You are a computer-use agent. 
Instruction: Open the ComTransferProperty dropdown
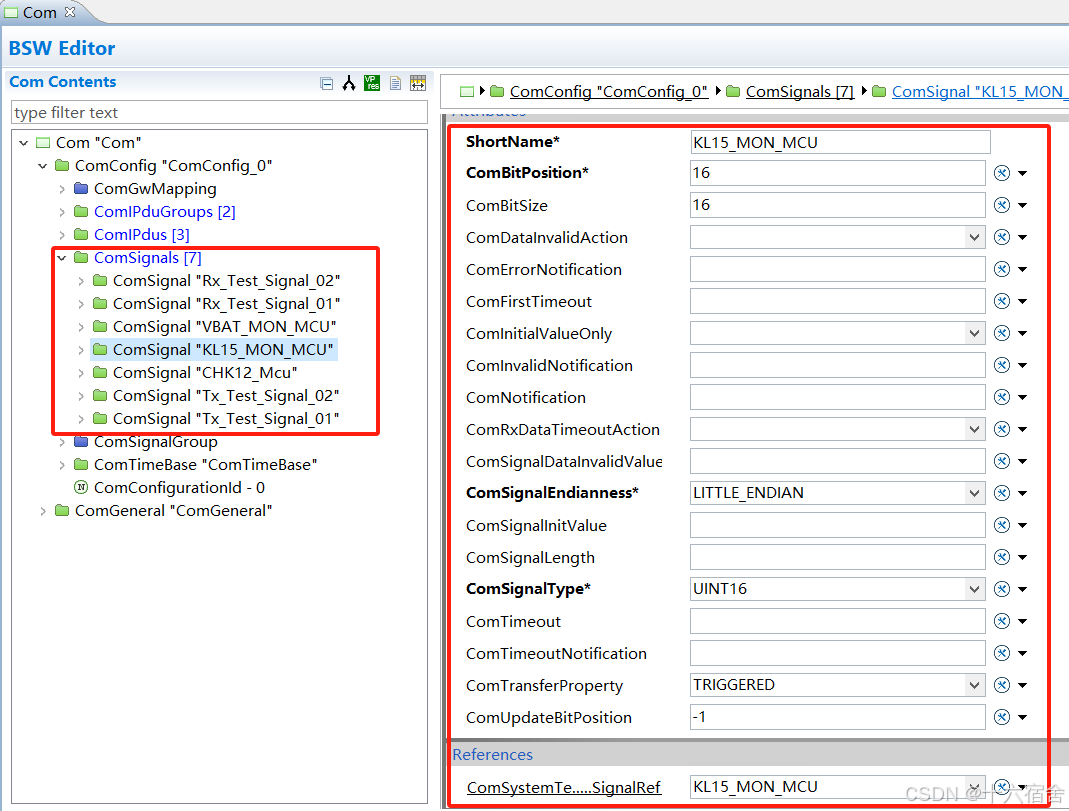click(x=975, y=684)
